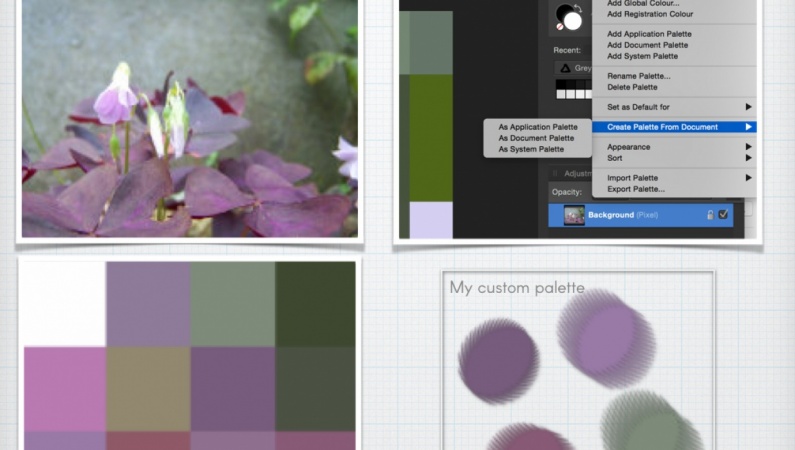Click the Opacity: label above the layer

click(566, 192)
